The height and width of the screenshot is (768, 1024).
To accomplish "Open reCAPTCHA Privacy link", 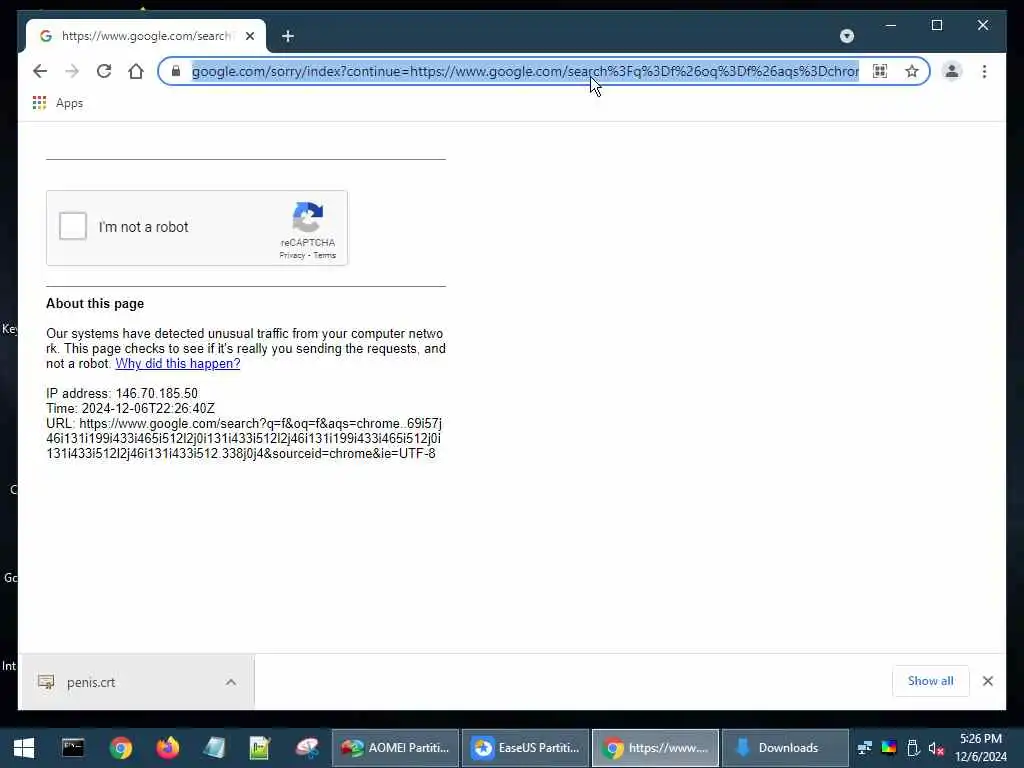I will [x=292, y=255].
